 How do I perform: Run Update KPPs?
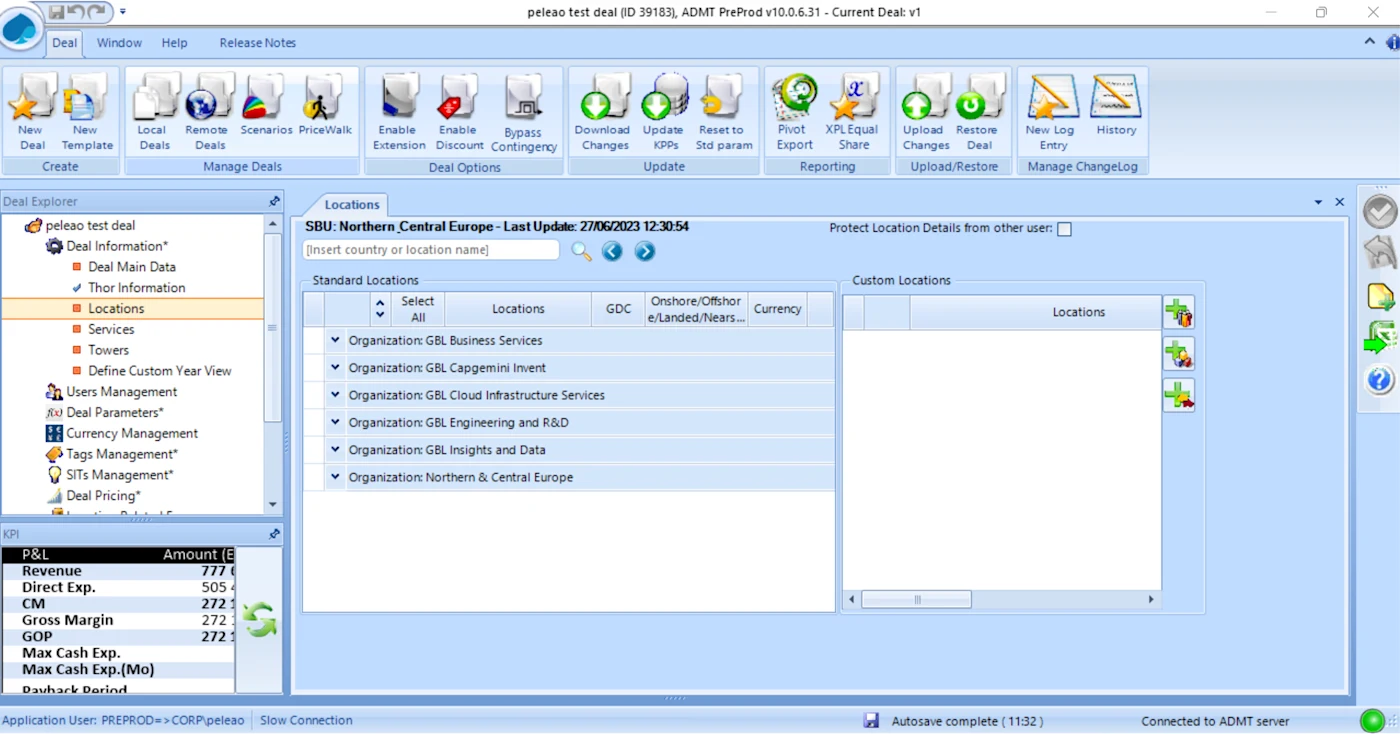(663, 113)
